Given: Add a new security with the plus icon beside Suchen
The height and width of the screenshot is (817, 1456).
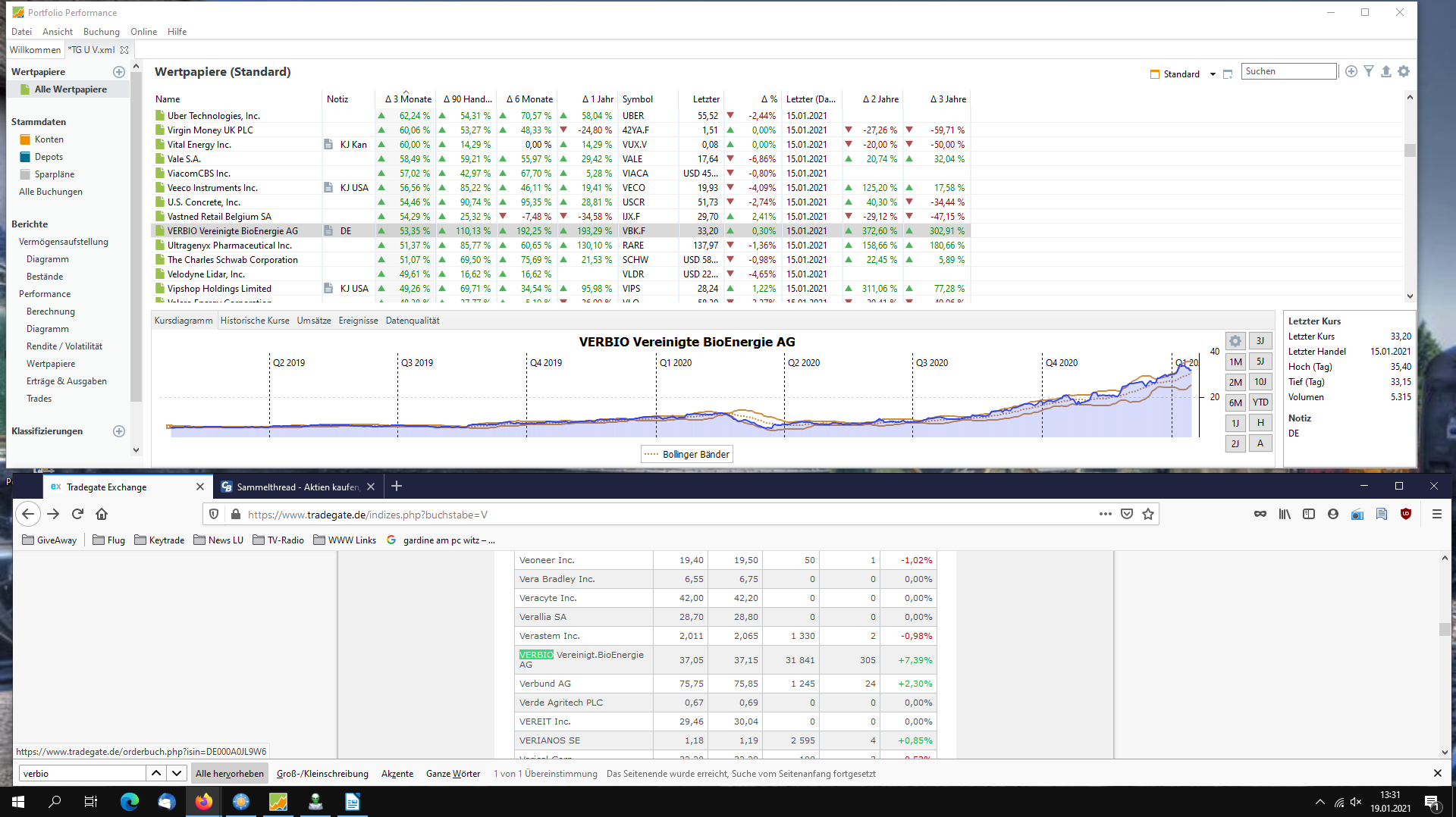Looking at the screenshot, I should click(1351, 71).
